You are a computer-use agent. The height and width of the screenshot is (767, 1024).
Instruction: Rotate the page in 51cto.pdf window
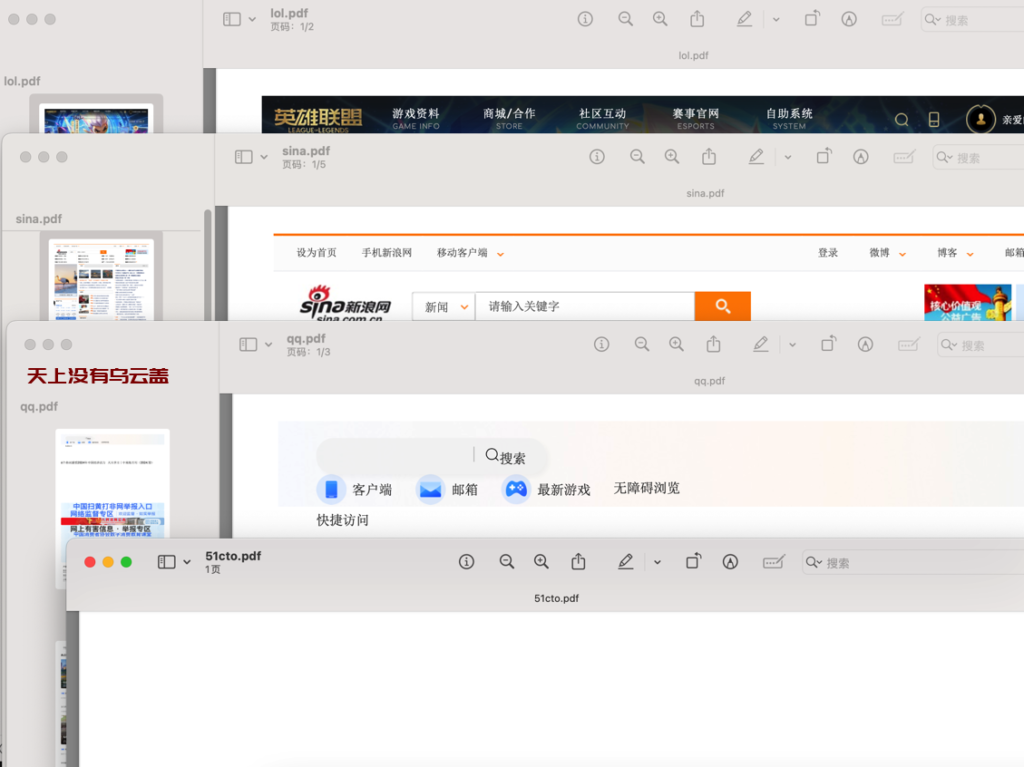694,561
